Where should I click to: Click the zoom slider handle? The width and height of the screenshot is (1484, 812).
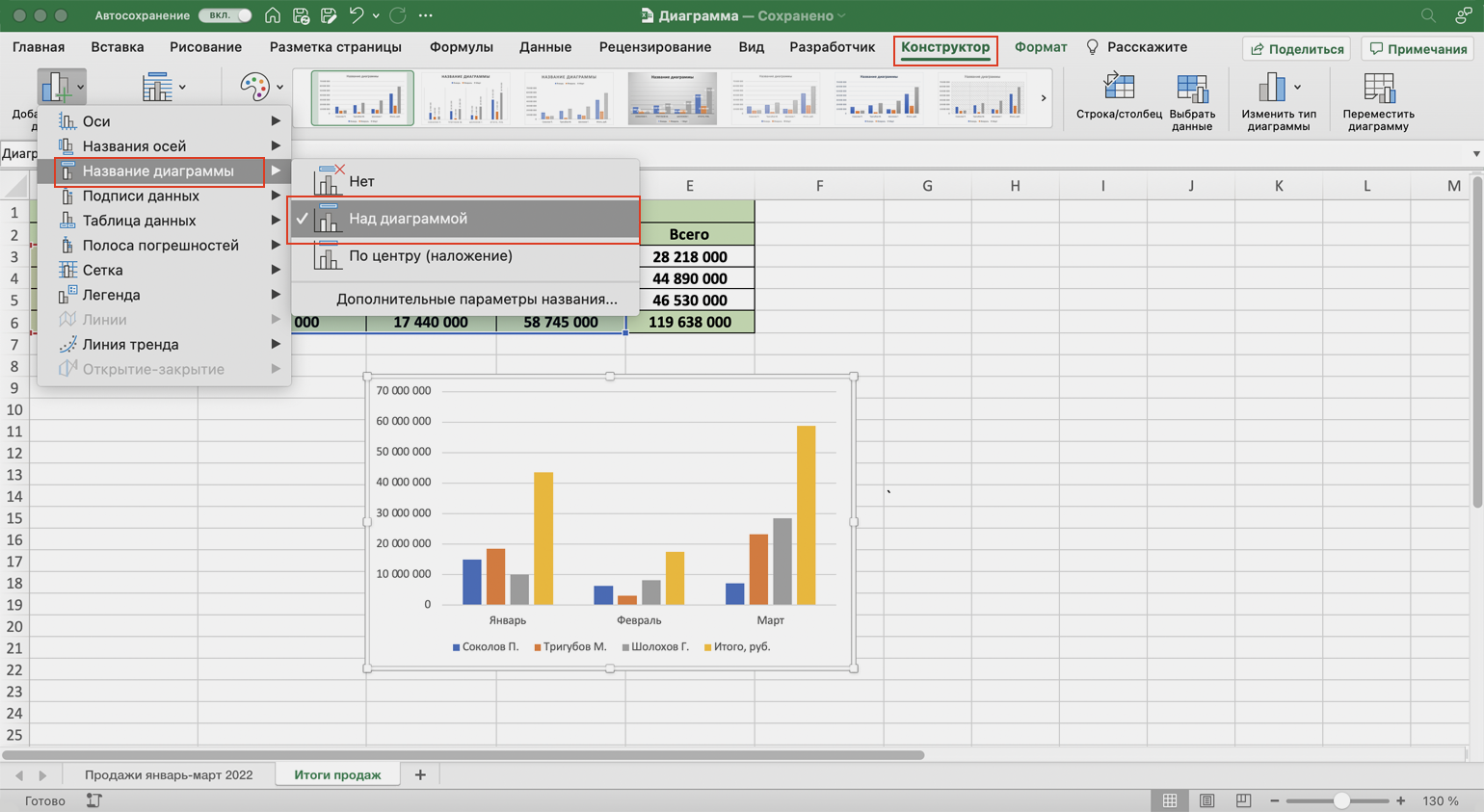pyautogui.click(x=1341, y=801)
